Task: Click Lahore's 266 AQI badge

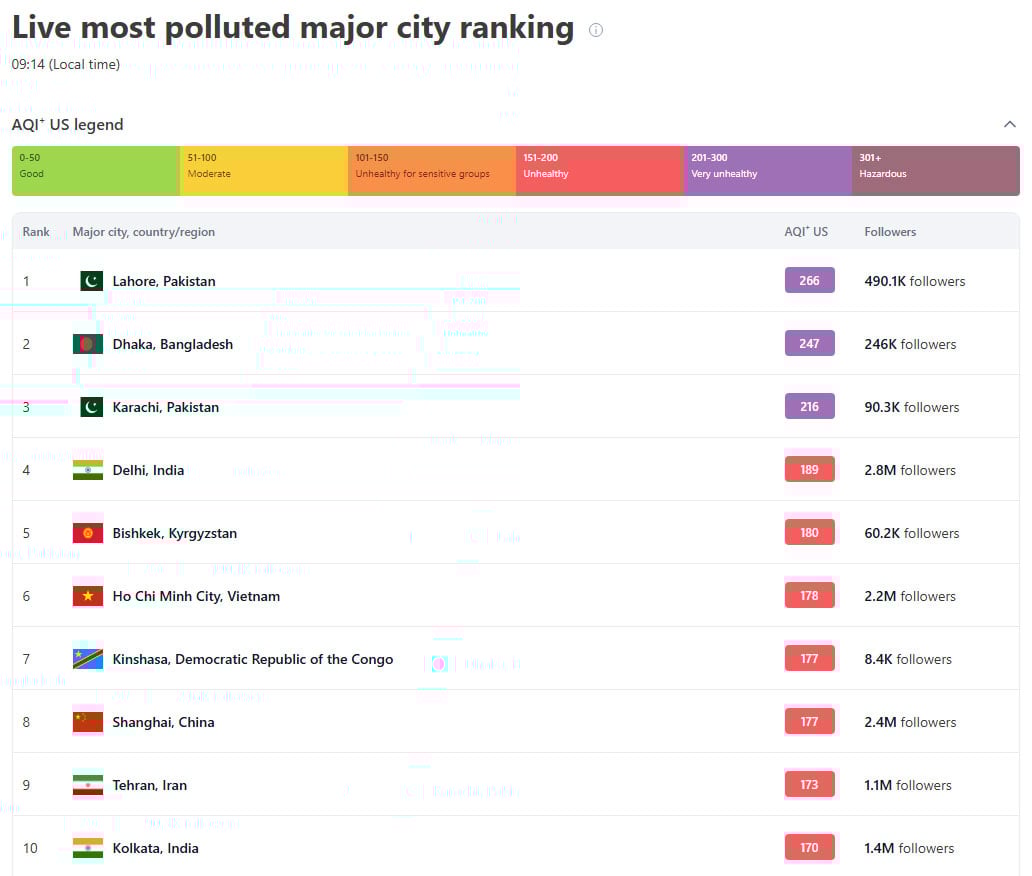Action: tap(809, 281)
